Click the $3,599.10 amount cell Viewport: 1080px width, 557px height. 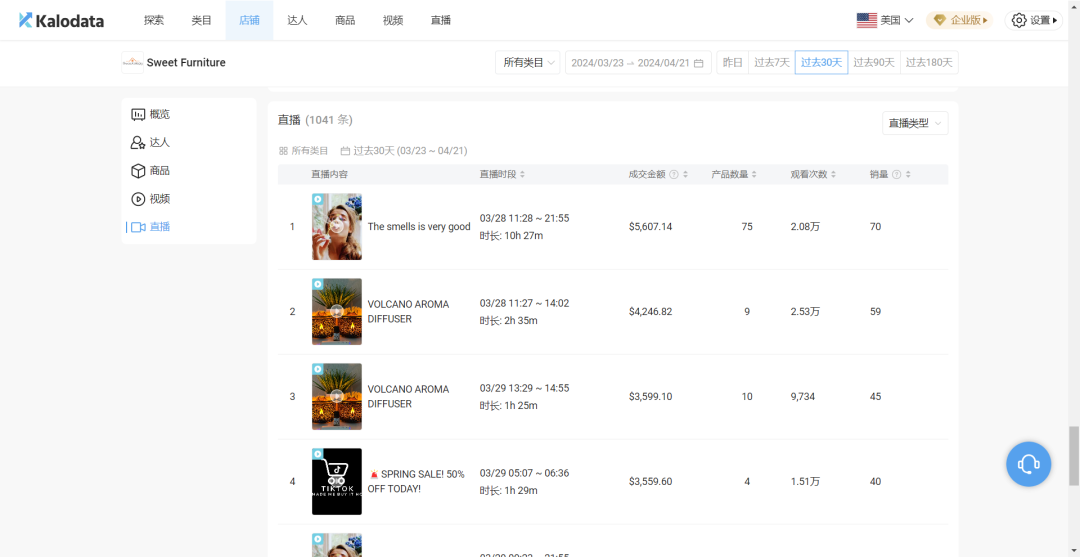[x=650, y=397]
